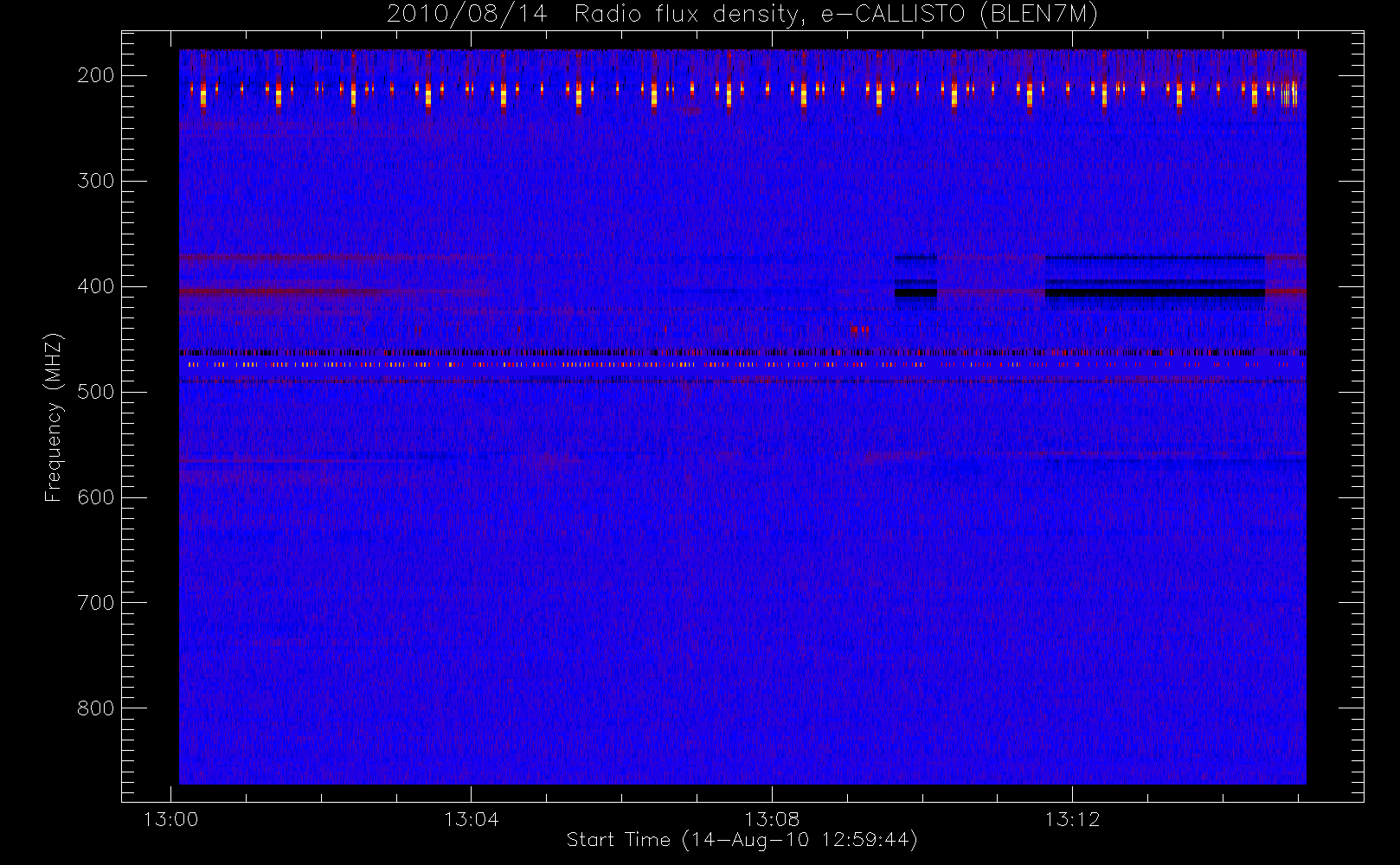Click the 700 frequency tick label

click(x=96, y=603)
